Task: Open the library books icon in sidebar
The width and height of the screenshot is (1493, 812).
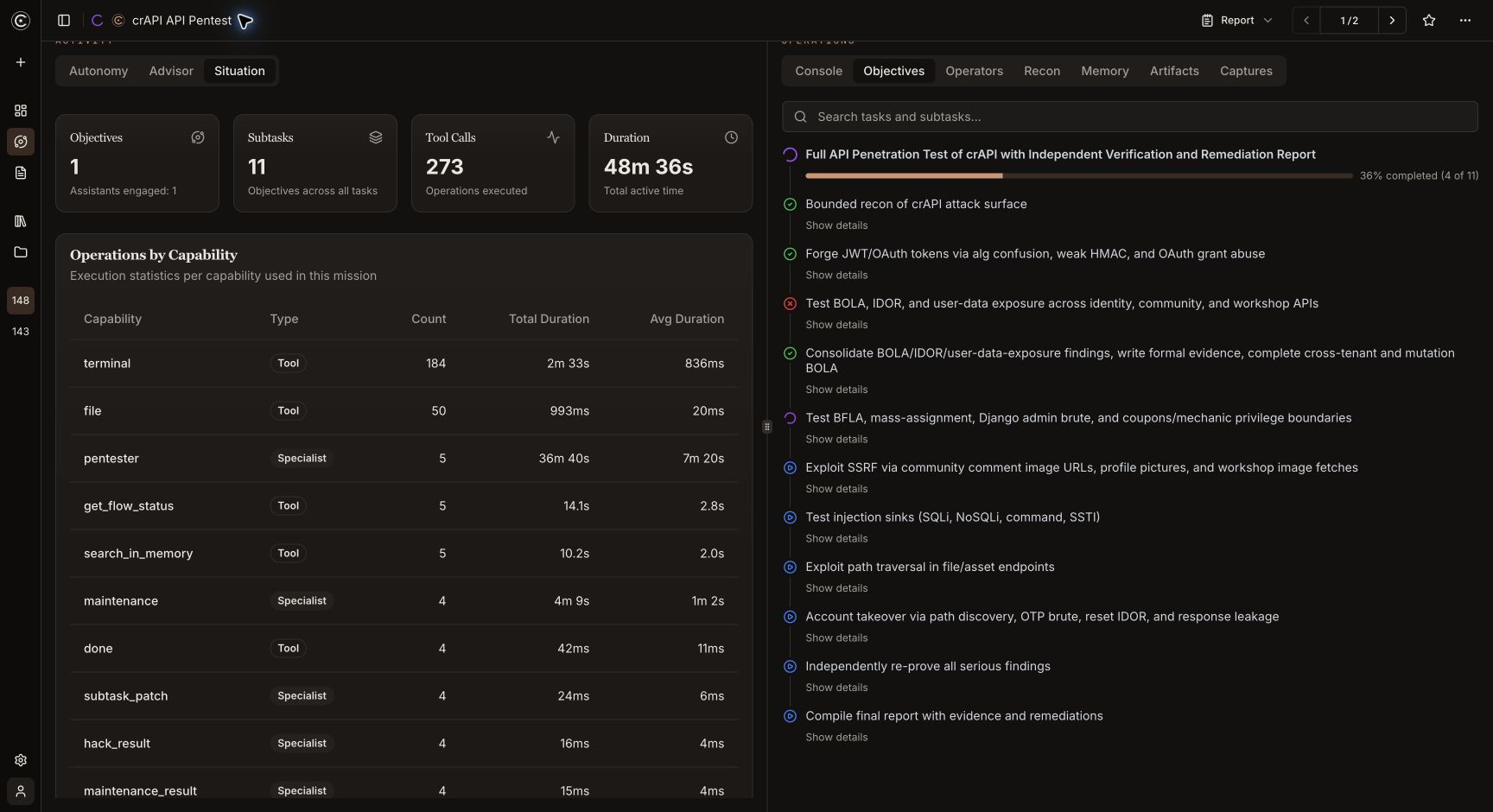Action: [21, 221]
